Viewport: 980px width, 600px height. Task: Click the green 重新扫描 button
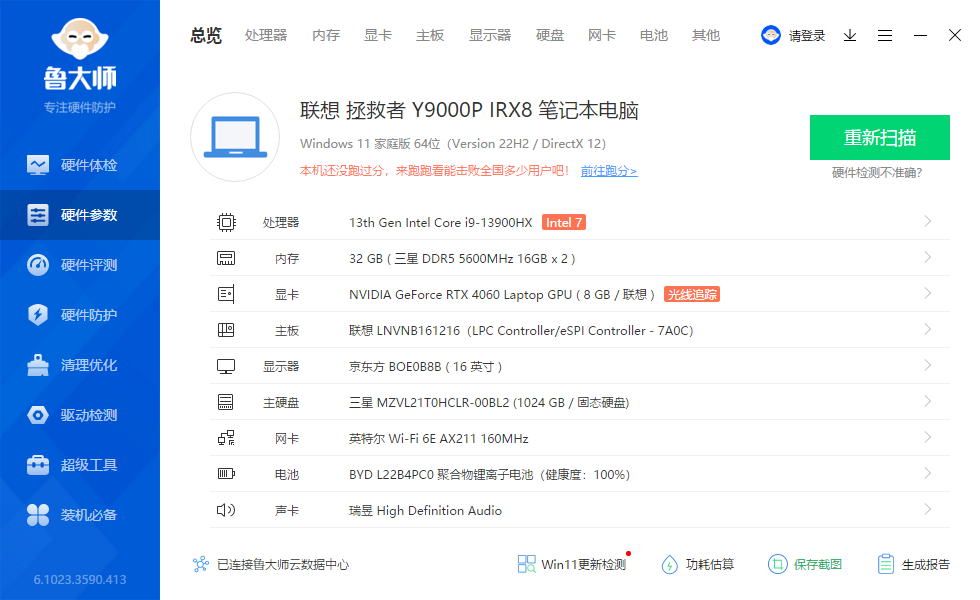[x=879, y=138]
